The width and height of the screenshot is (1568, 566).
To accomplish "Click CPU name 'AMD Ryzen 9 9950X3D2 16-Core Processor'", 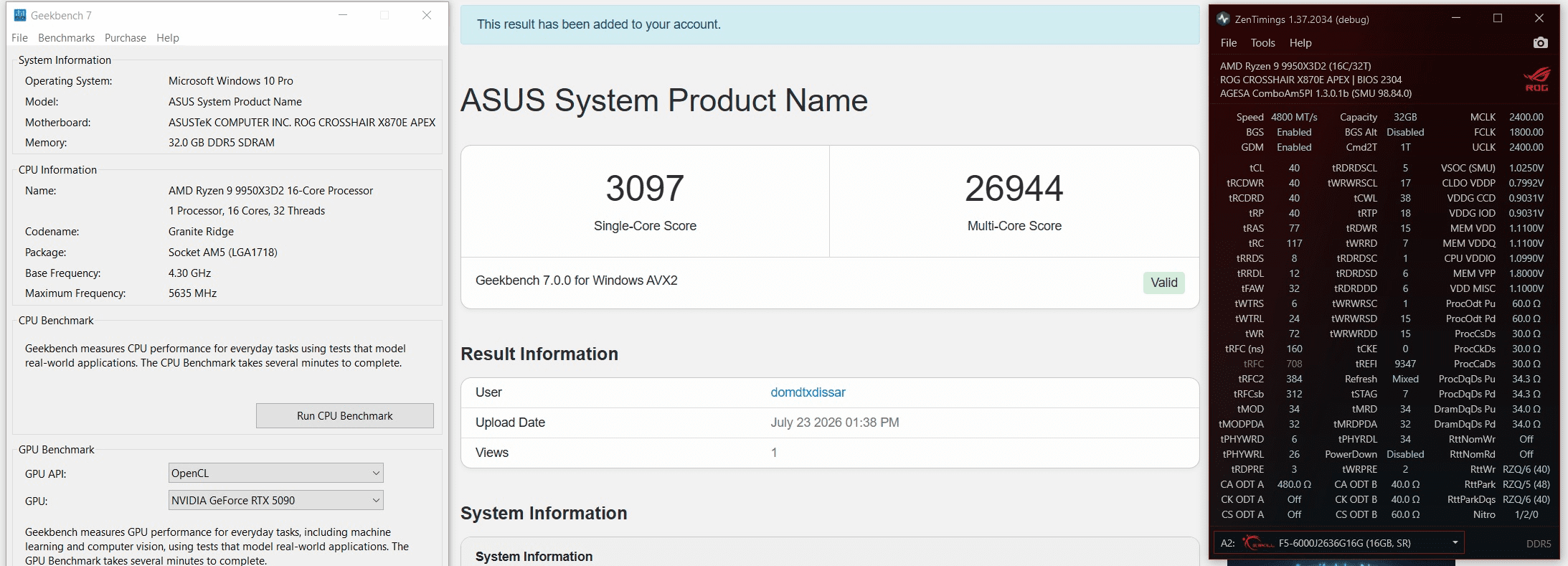I will [x=271, y=191].
